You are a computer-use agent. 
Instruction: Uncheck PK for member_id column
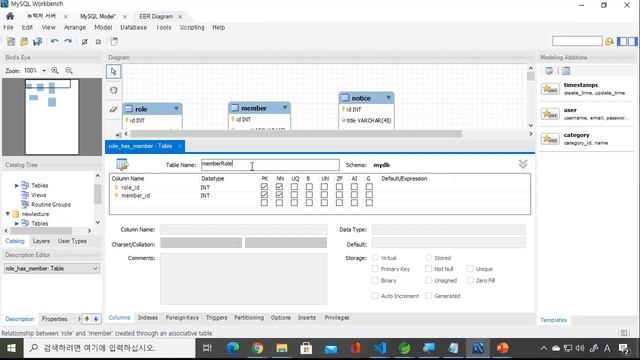[x=264, y=195]
